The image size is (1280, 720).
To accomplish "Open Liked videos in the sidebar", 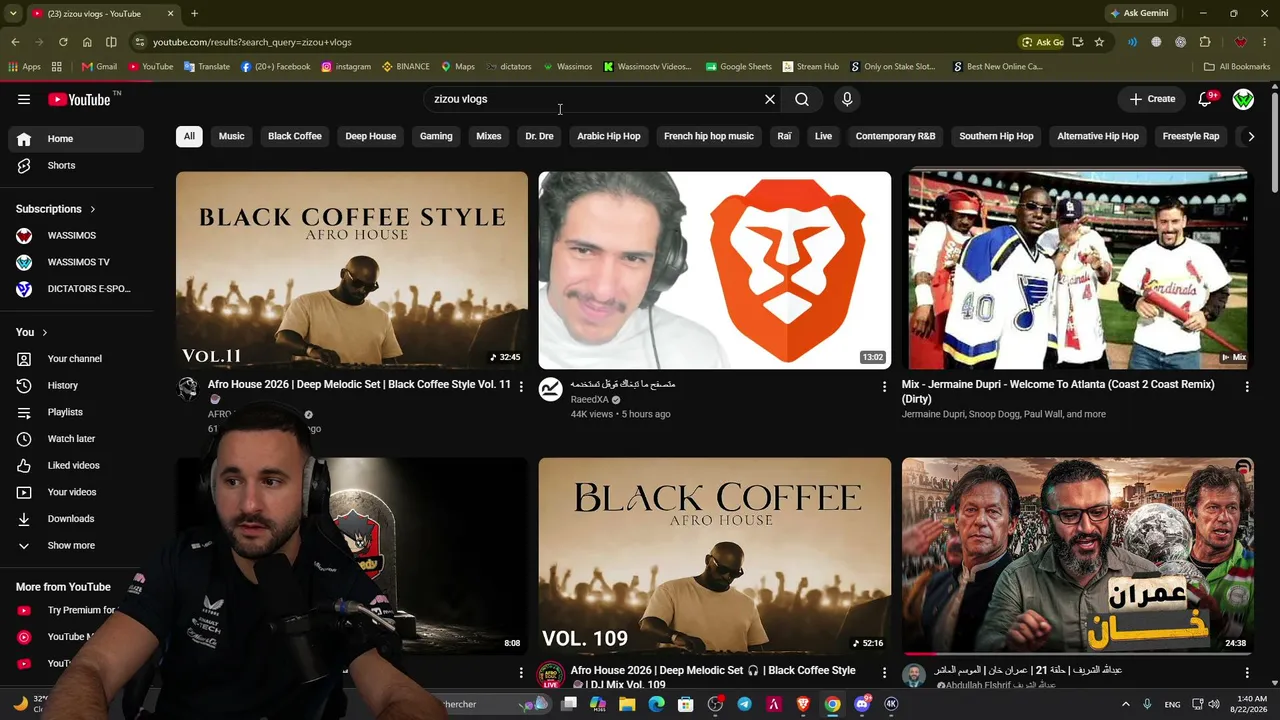I will click(x=76, y=465).
